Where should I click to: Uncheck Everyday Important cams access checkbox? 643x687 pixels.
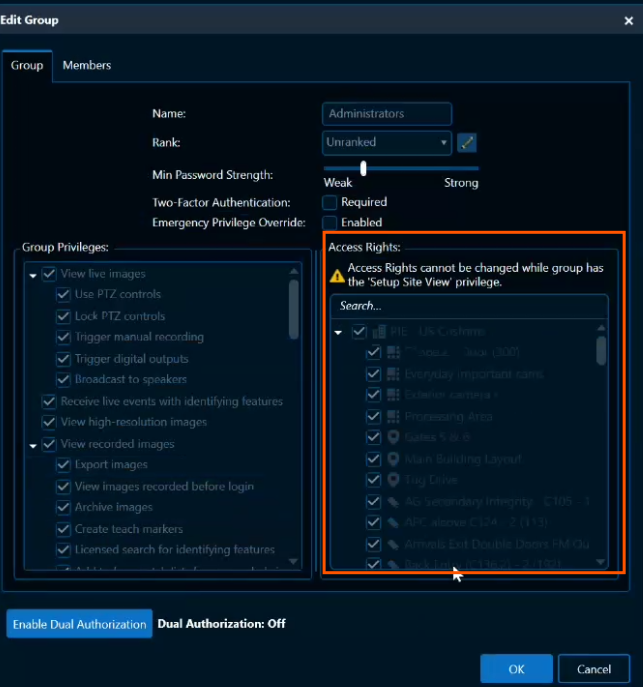[374, 374]
